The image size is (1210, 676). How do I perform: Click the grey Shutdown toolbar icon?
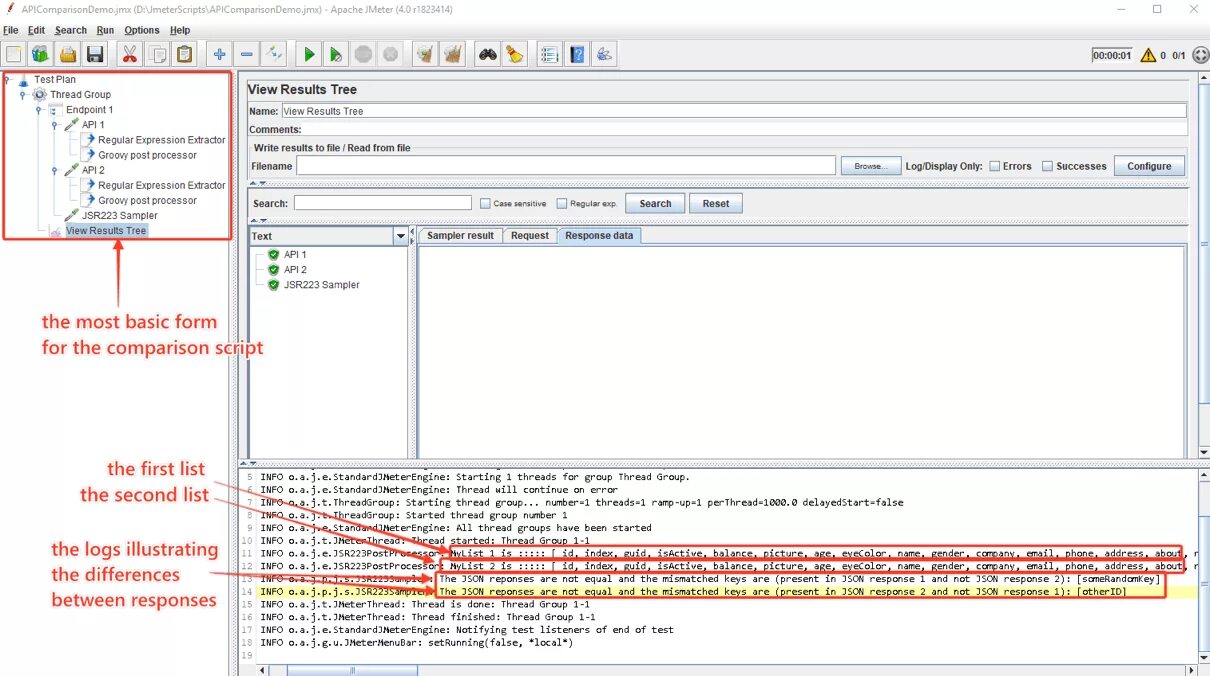pyautogui.click(x=390, y=54)
